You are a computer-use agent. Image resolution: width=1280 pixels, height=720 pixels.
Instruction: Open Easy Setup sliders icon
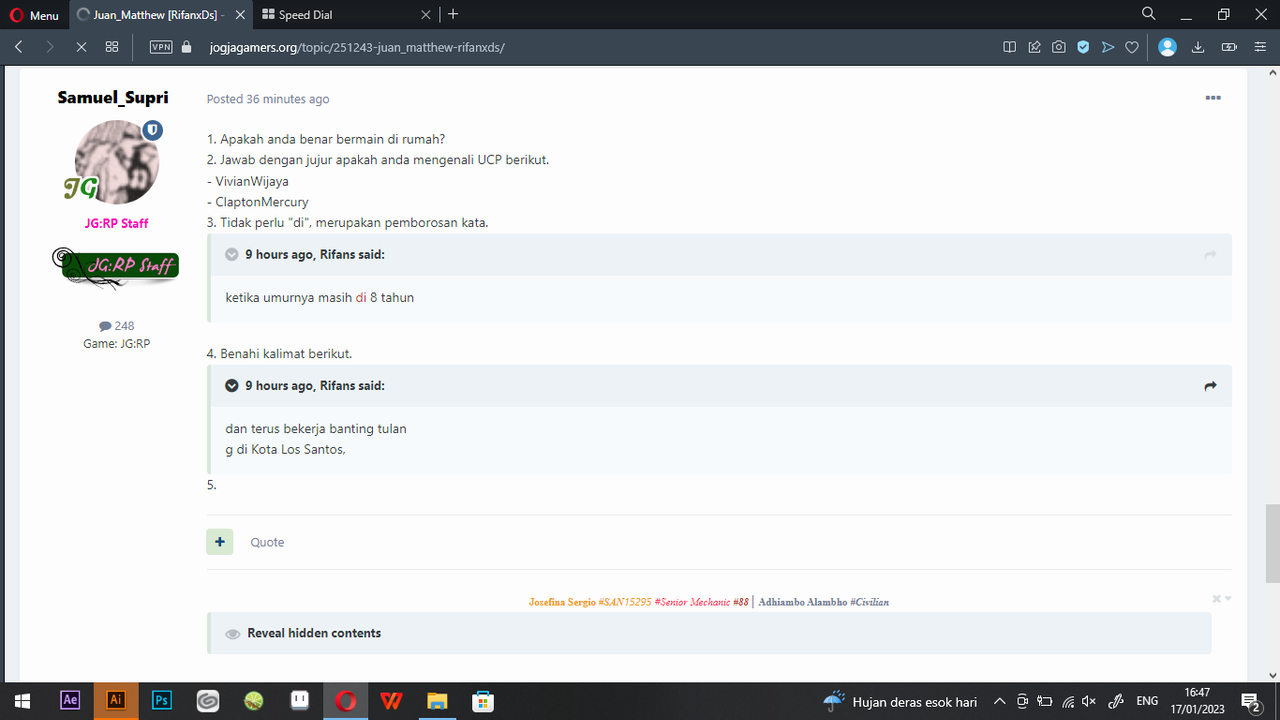click(1259, 47)
